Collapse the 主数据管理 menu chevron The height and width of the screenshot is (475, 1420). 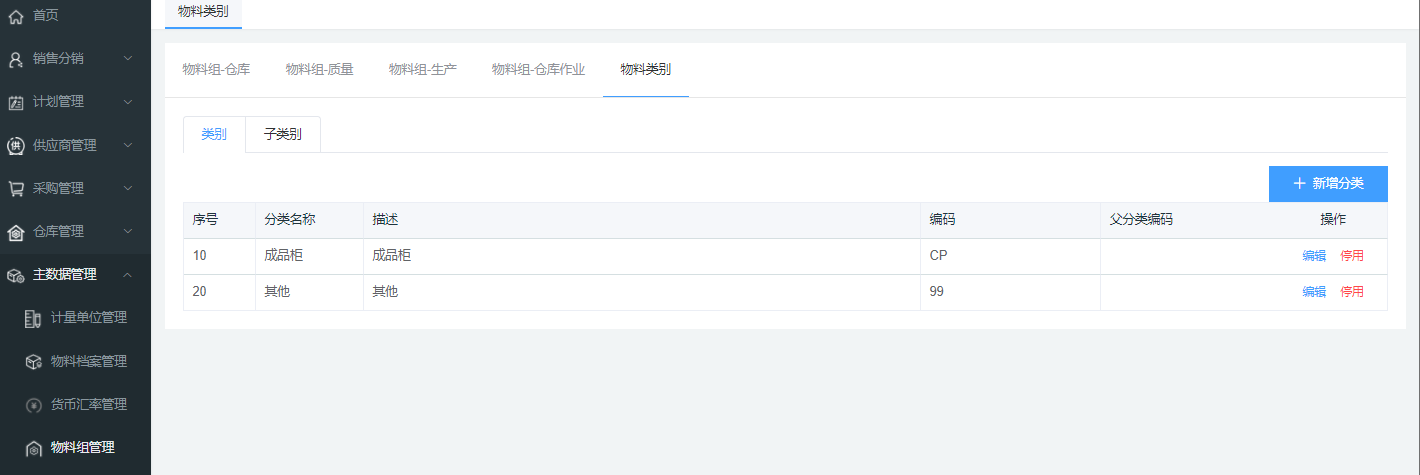128,275
